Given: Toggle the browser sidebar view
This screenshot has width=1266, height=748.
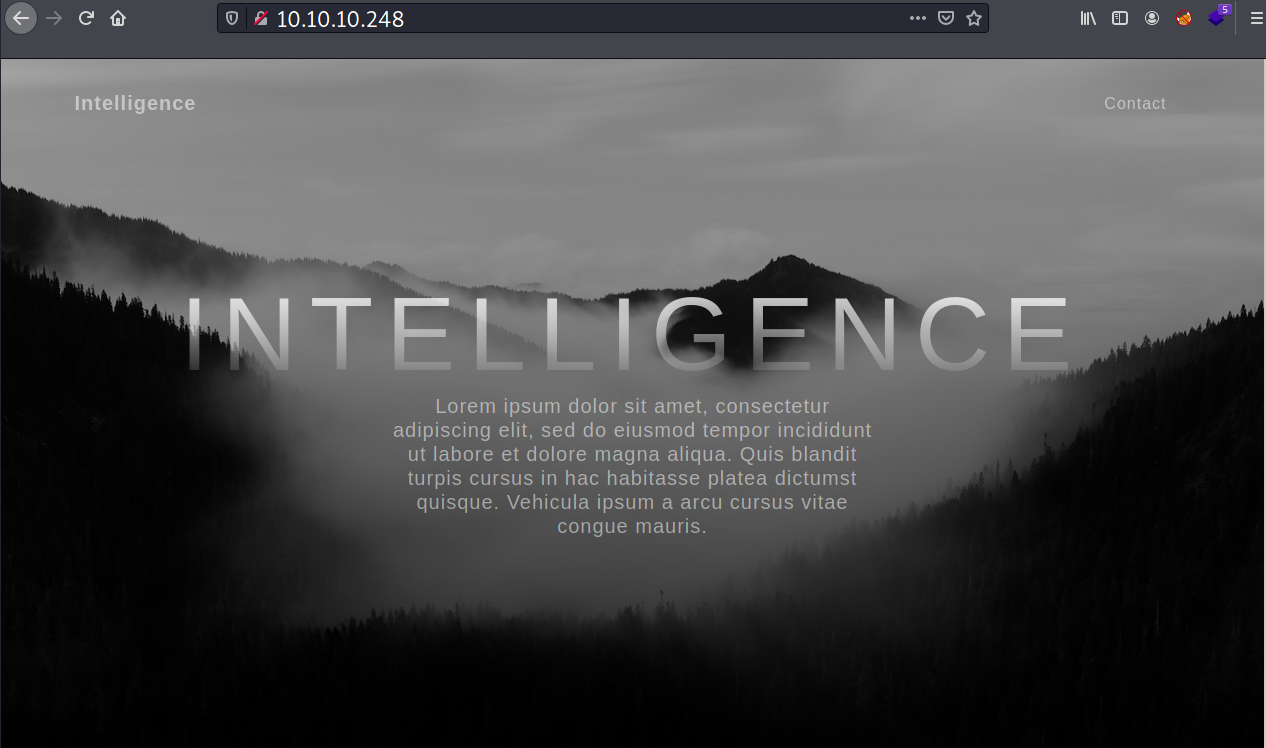Looking at the screenshot, I should (1120, 18).
